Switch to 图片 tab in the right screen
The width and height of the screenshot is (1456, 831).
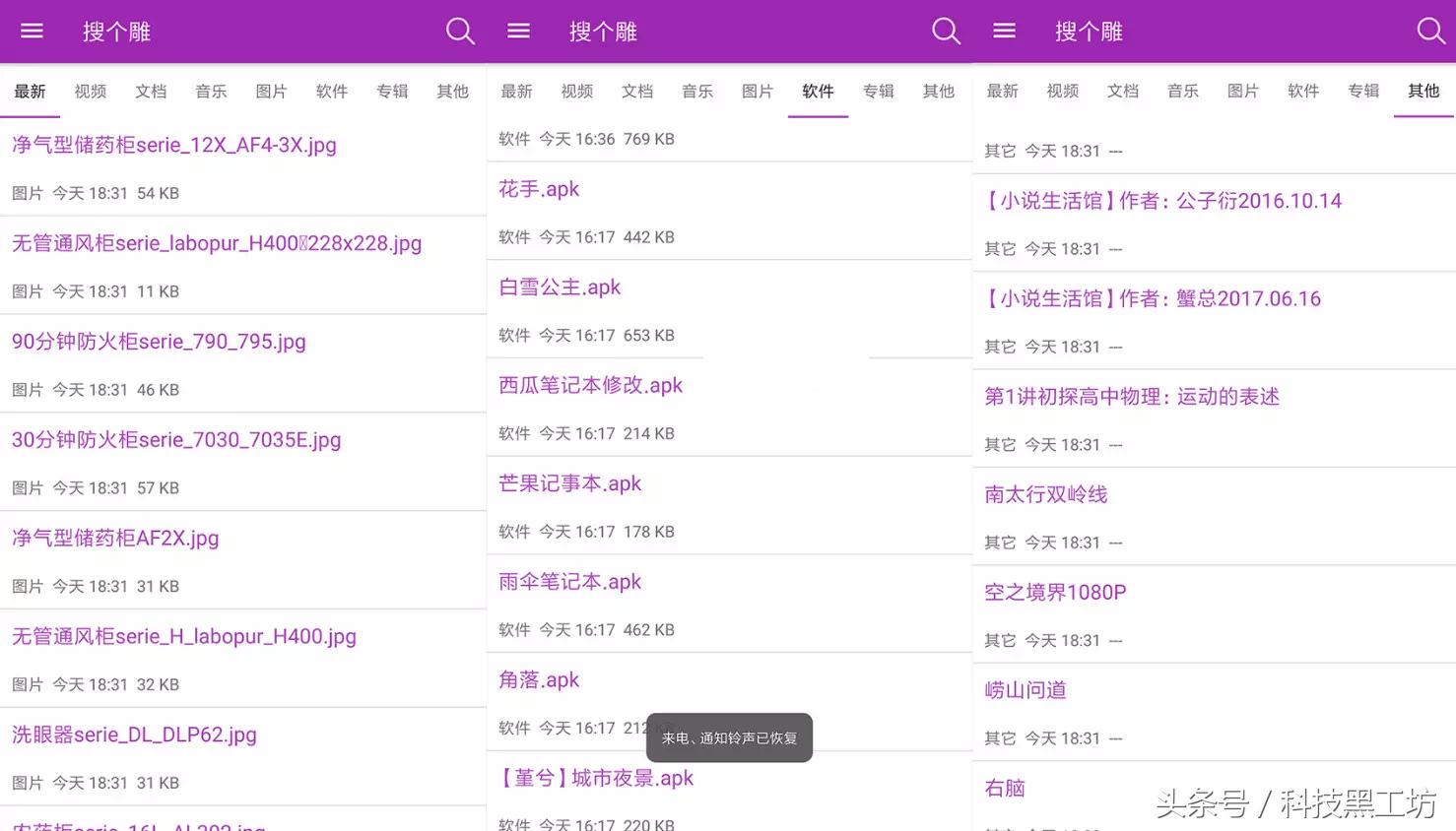point(1243,92)
